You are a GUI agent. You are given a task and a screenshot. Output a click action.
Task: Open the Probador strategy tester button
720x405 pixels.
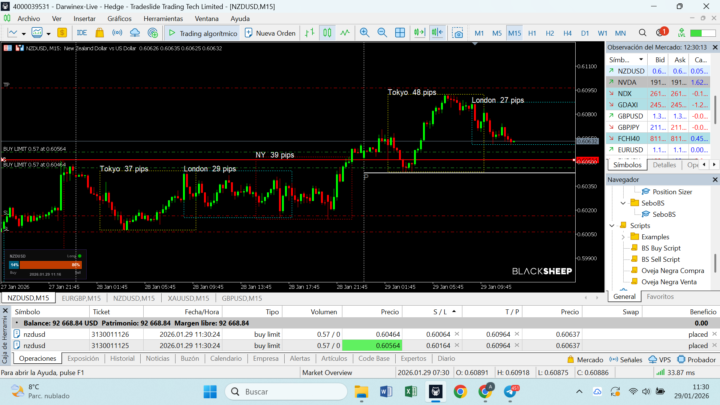tap(697, 360)
